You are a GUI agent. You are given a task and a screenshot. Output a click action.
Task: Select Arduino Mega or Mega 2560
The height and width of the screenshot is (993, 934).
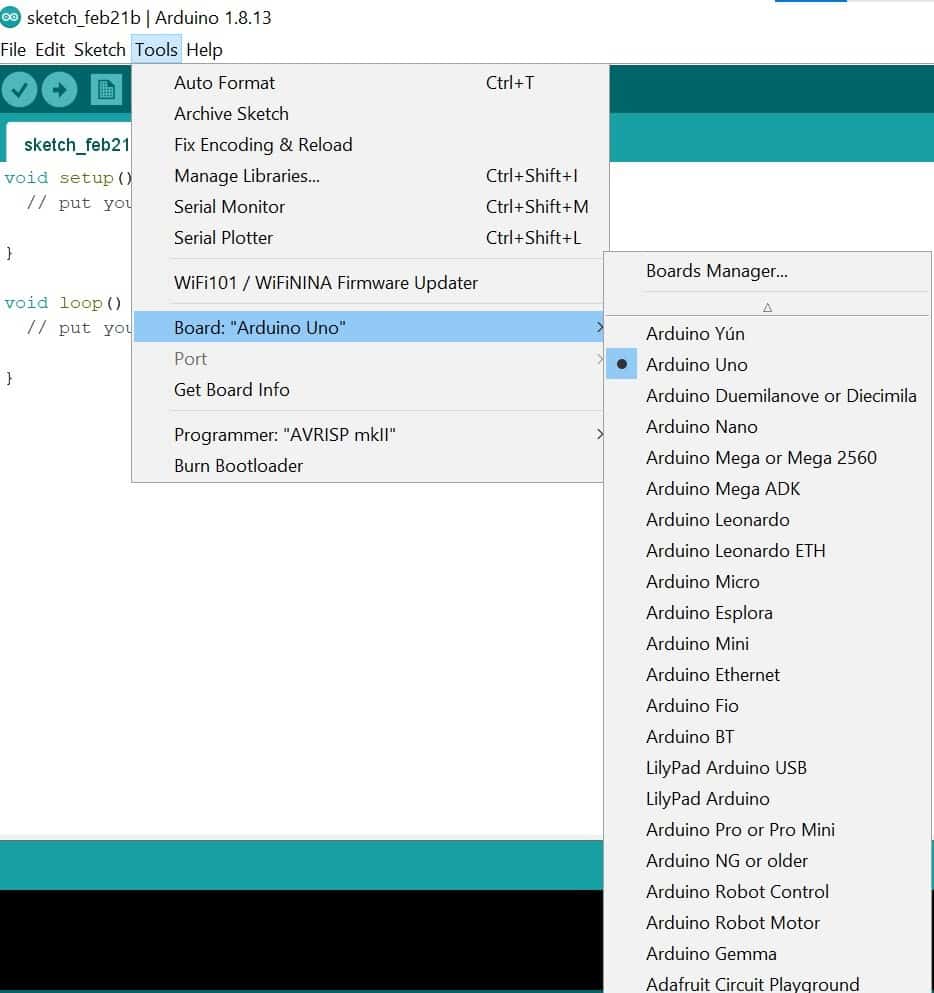pos(767,457)
